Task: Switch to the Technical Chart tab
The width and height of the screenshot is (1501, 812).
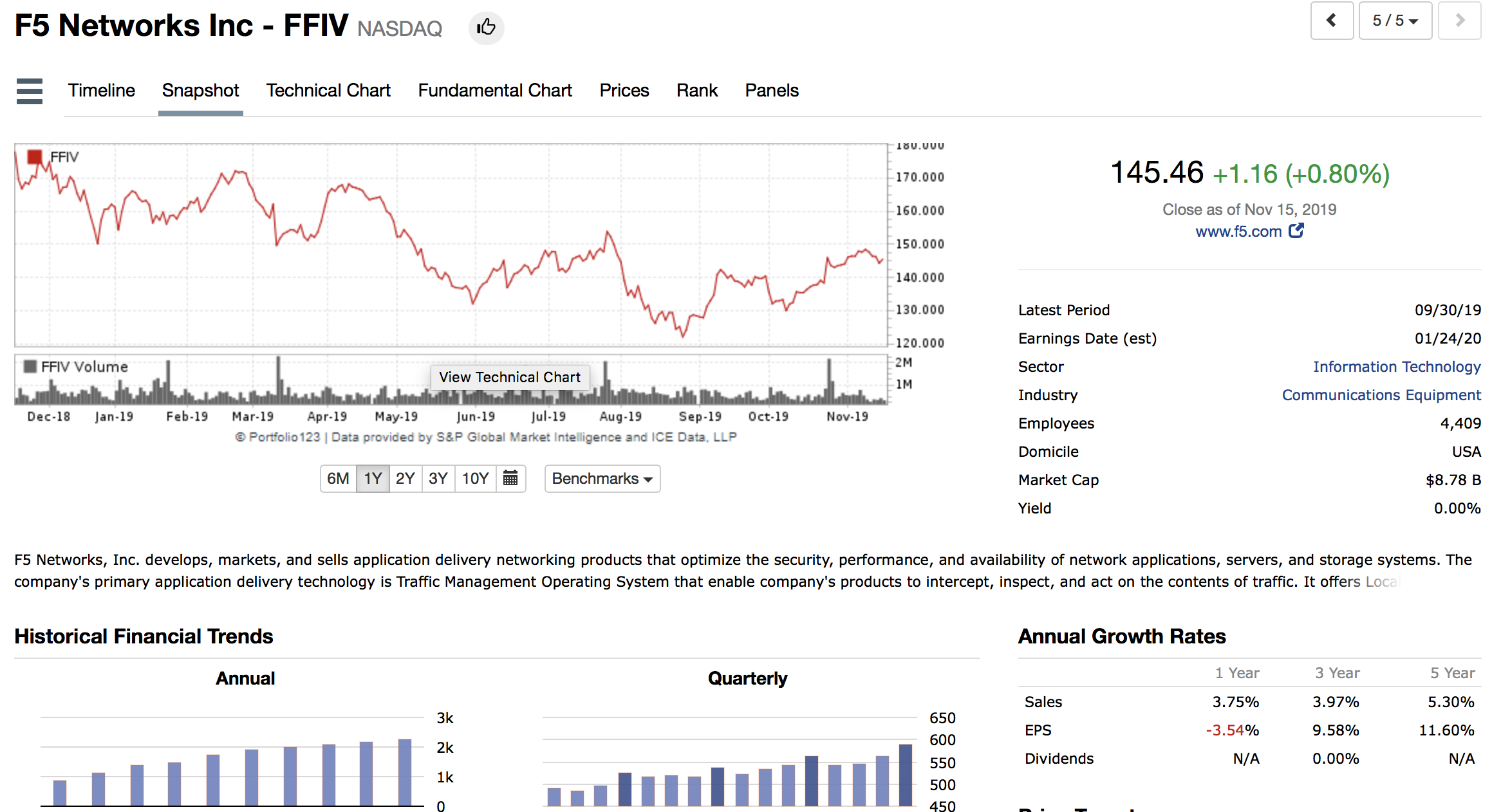Action: point(328,91)
